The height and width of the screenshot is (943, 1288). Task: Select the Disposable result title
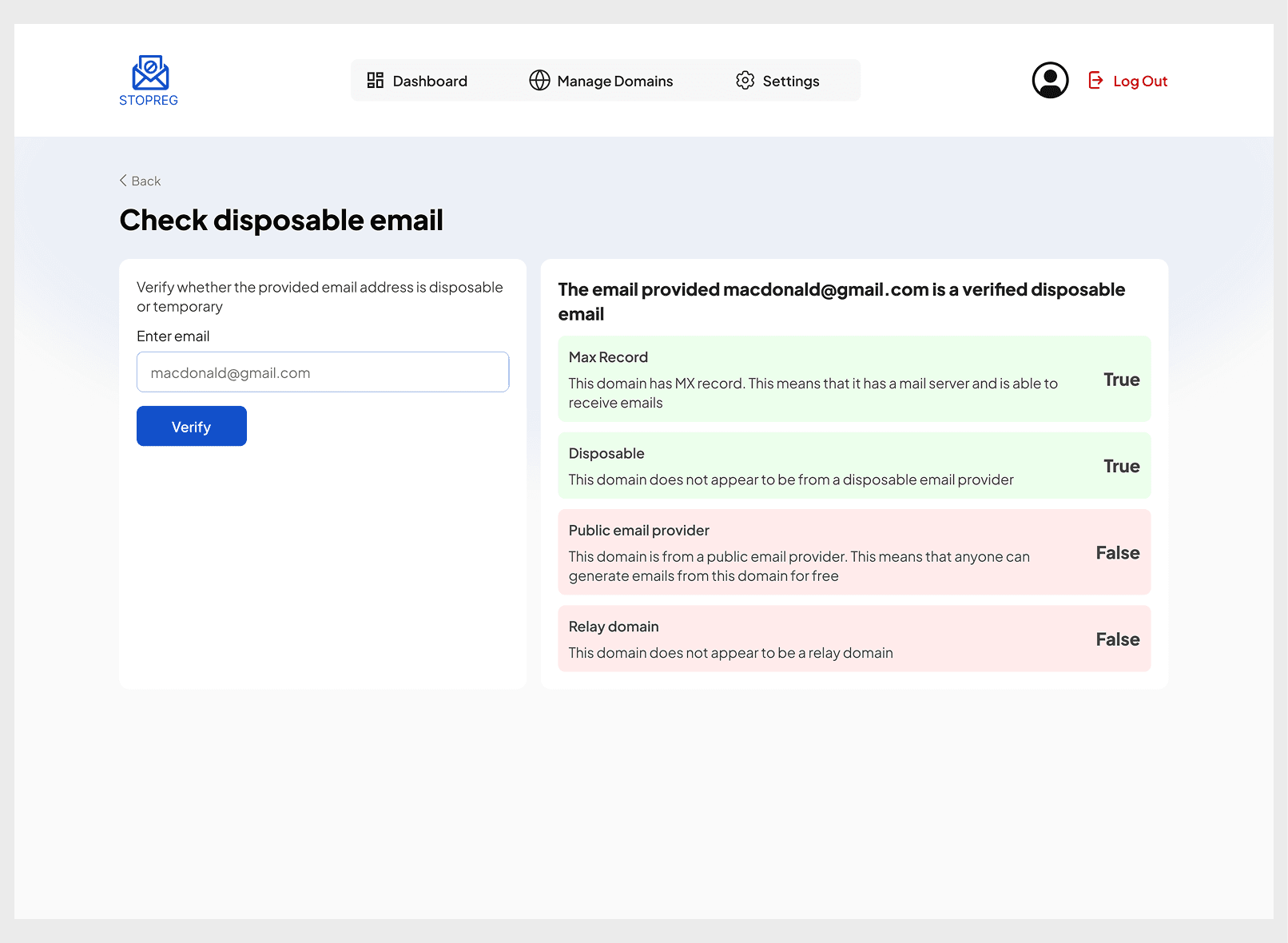606,454
